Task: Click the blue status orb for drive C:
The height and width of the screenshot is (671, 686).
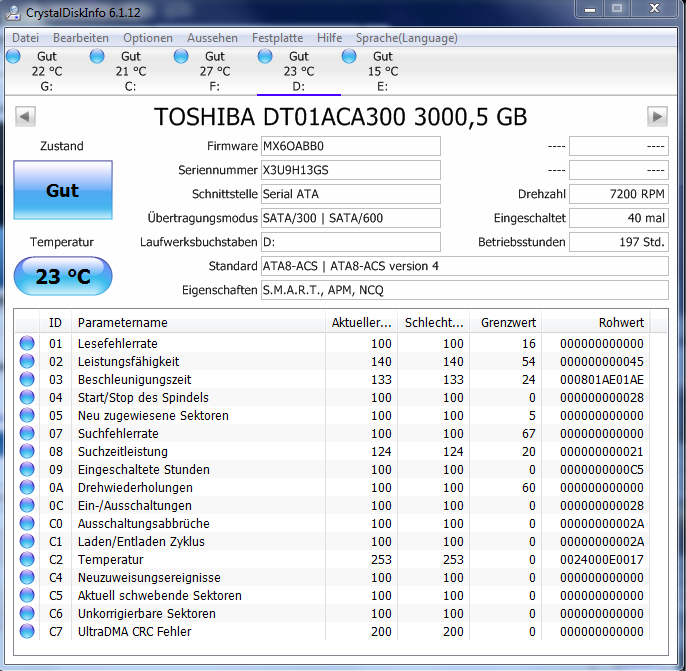Action: pyautogui.click(x=97, y=56)
